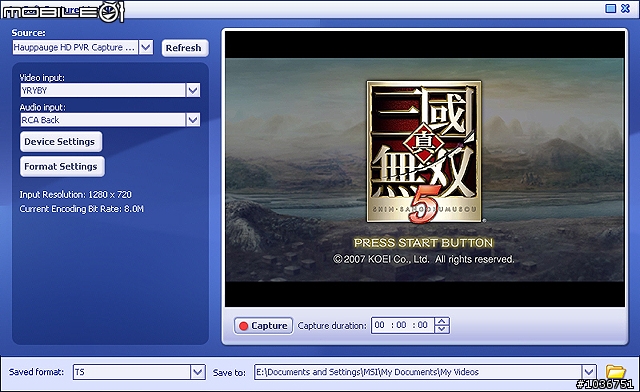Expand the Audio input dropdown arrow

[193, 120]
